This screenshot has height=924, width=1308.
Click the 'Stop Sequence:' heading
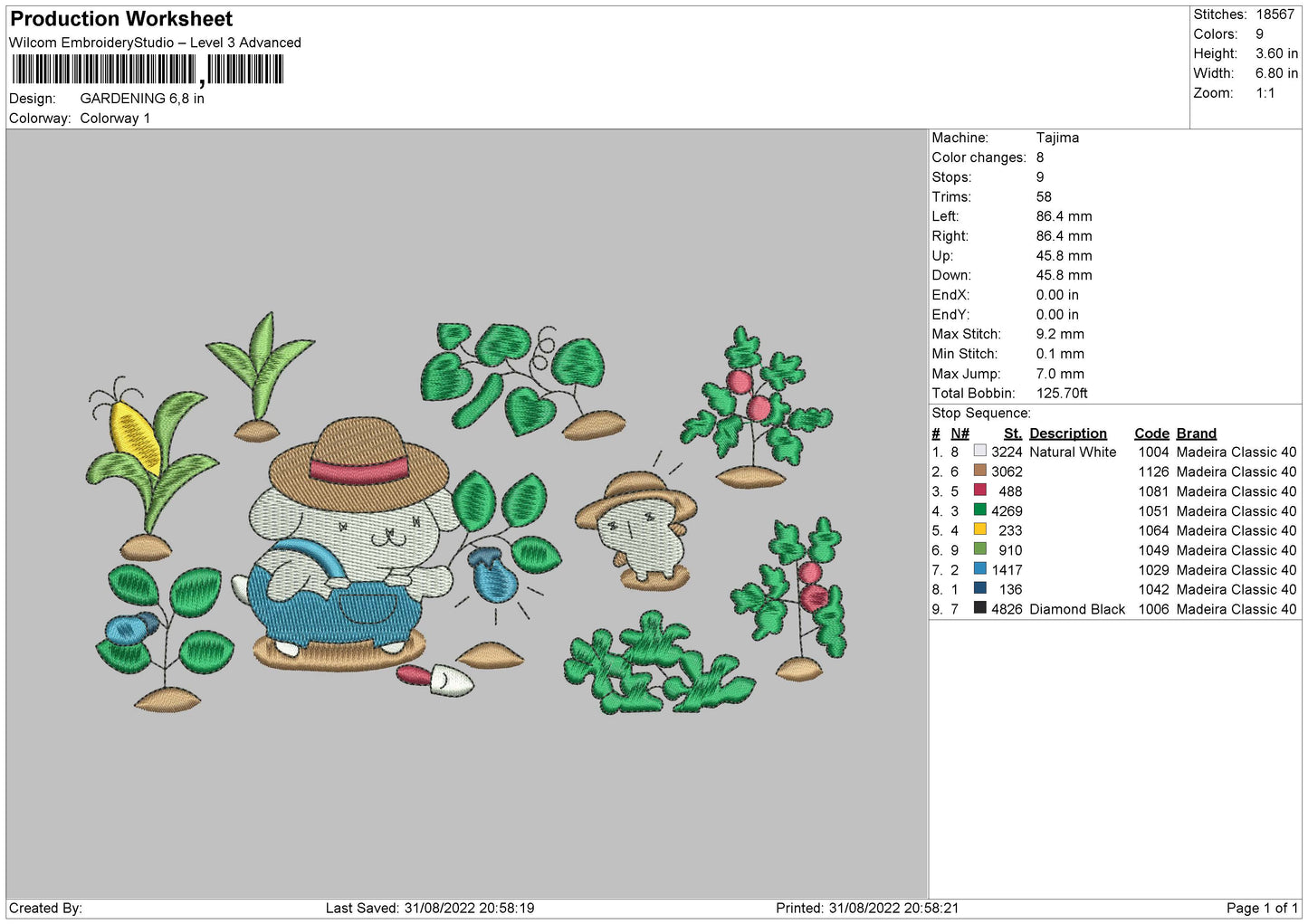tap(981, 413)
